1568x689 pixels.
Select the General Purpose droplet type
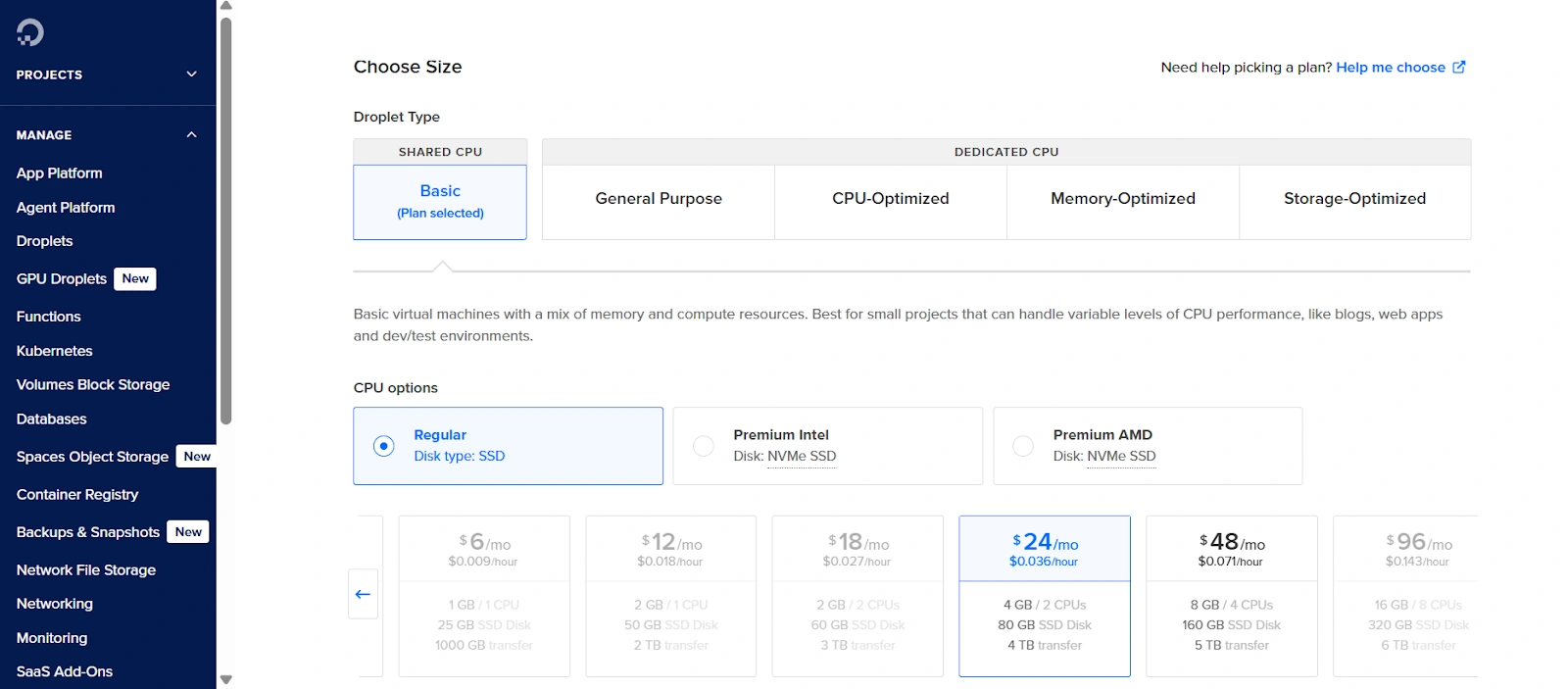[x=659, y=202]
